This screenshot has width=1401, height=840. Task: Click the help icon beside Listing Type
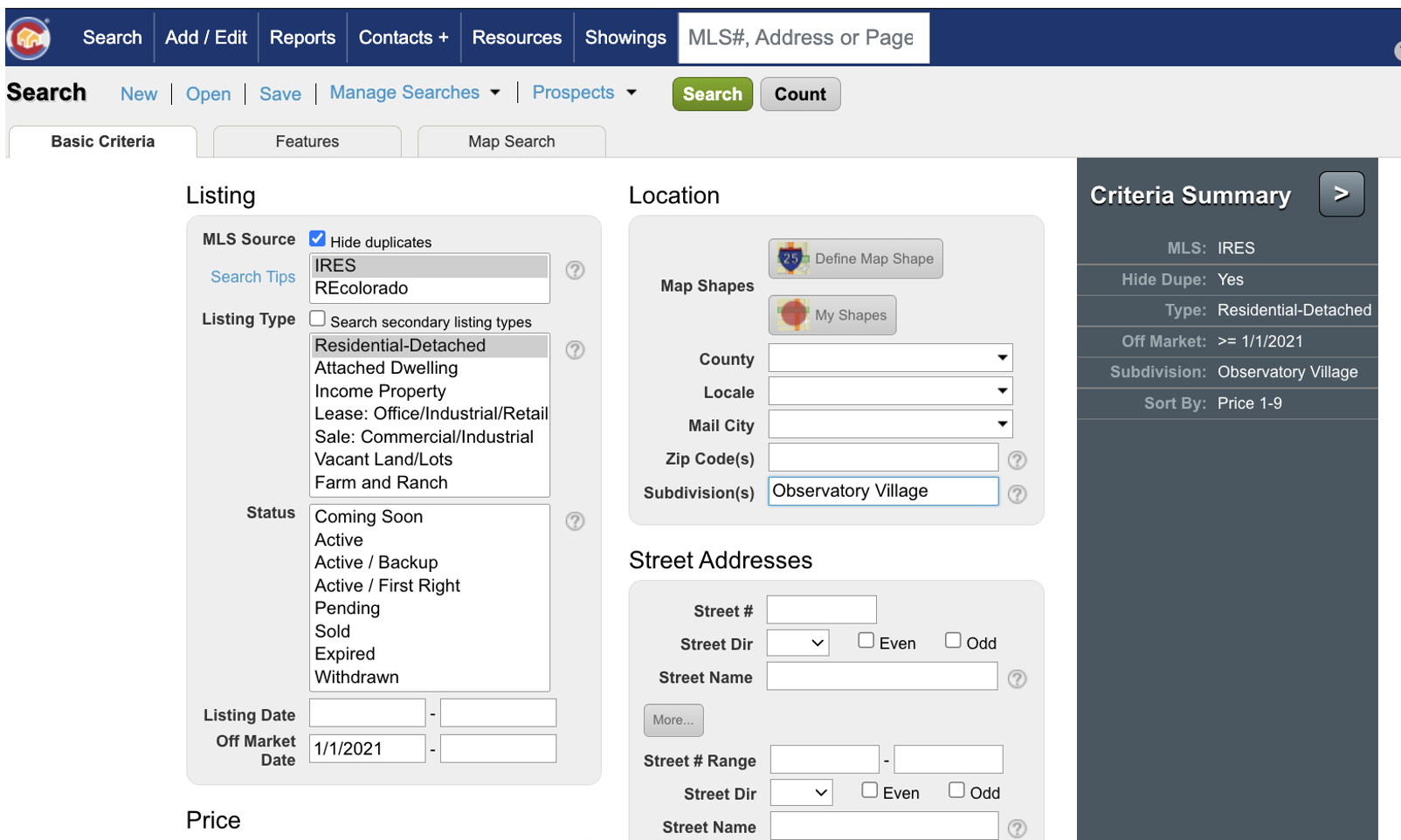[x=575, y=350]
